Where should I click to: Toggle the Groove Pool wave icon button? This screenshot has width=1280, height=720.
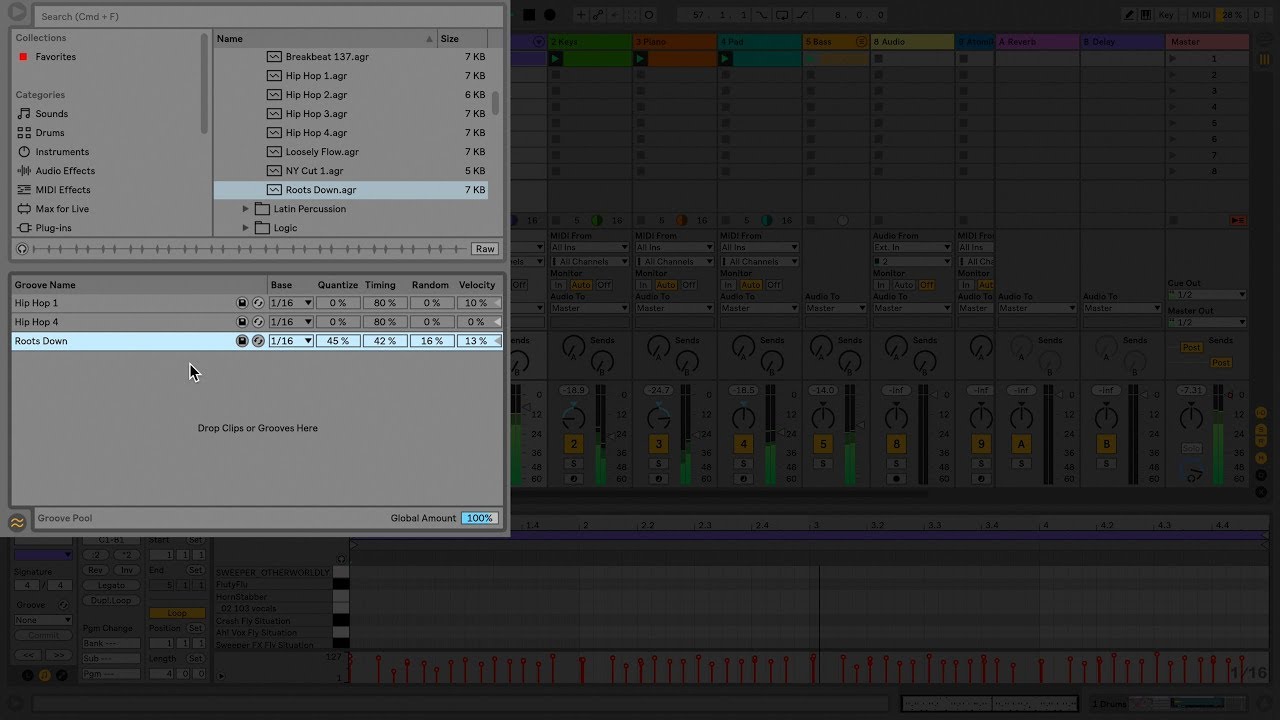[17, 521]
